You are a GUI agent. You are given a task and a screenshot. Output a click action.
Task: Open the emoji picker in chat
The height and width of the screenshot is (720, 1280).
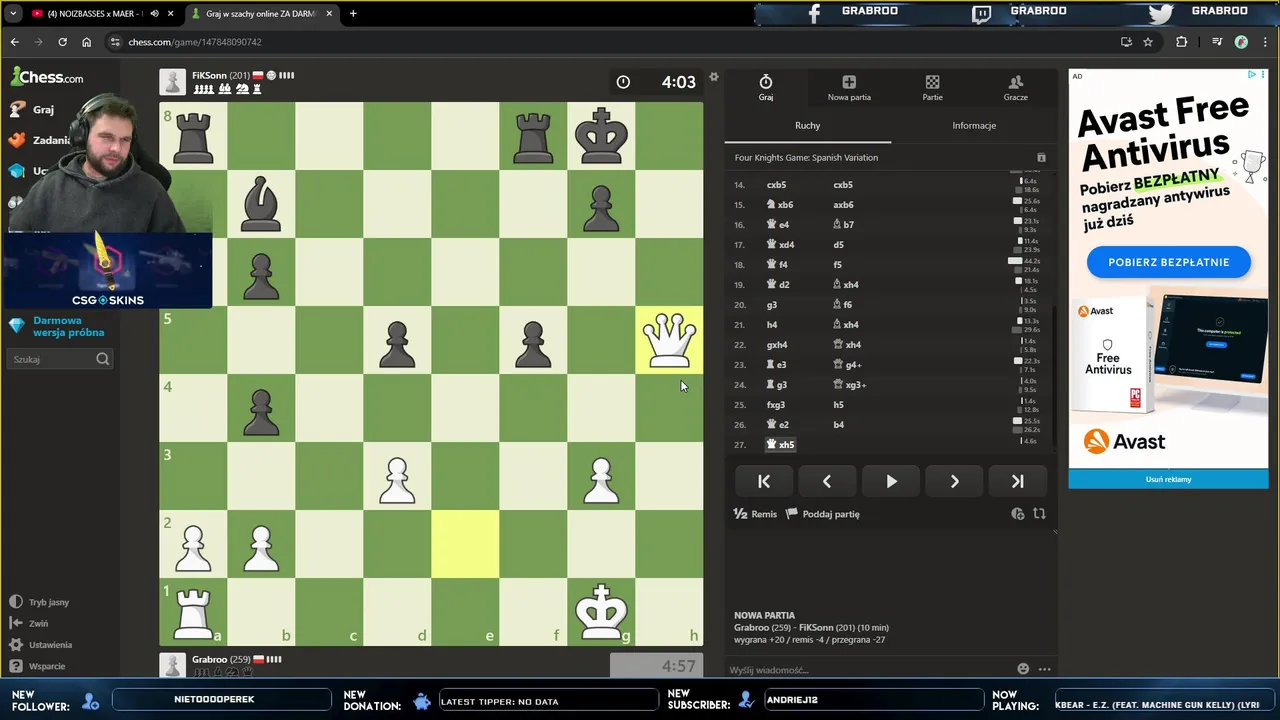click(x=1023, y=669)
